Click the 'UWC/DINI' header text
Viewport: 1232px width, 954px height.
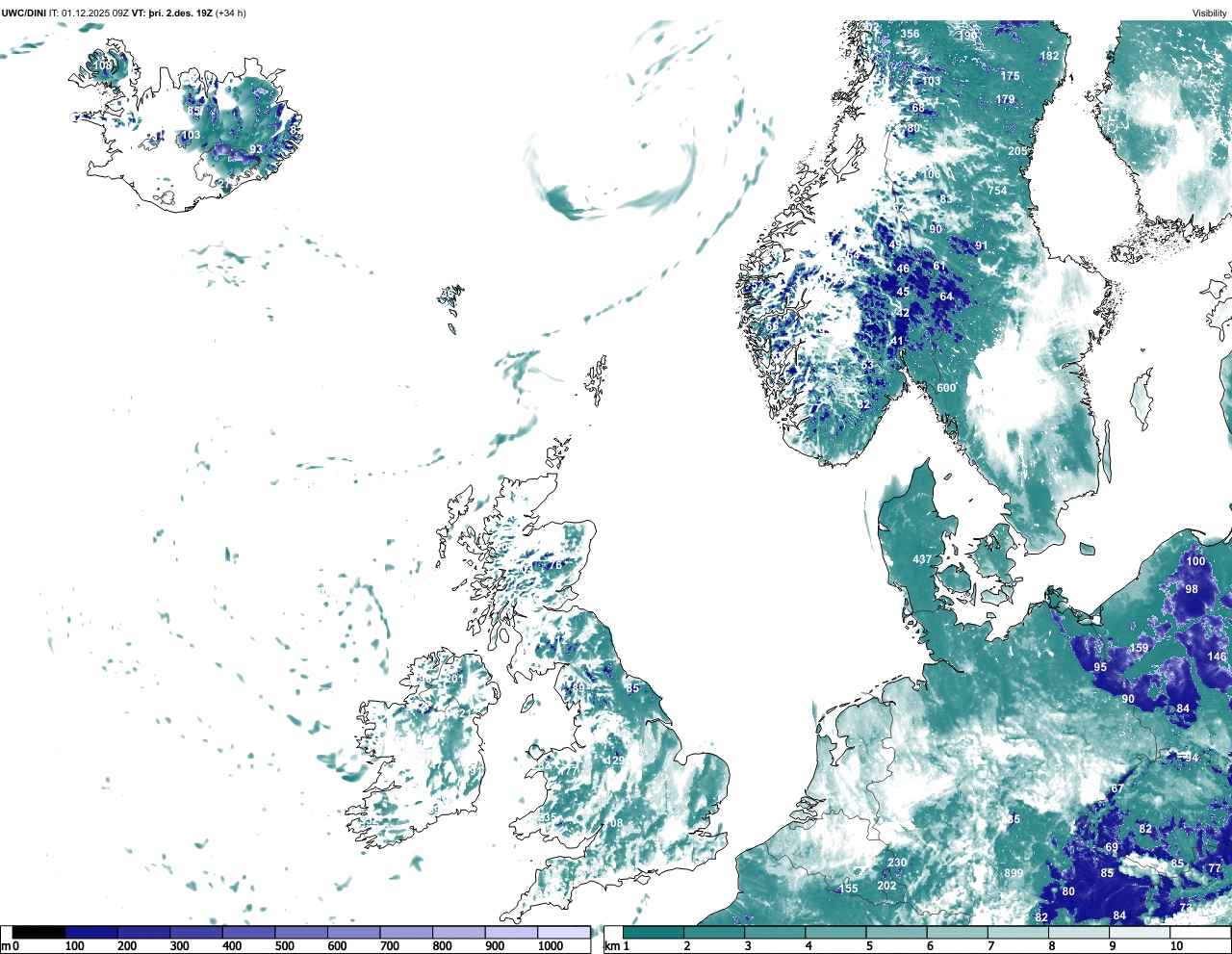click(23, 13)
